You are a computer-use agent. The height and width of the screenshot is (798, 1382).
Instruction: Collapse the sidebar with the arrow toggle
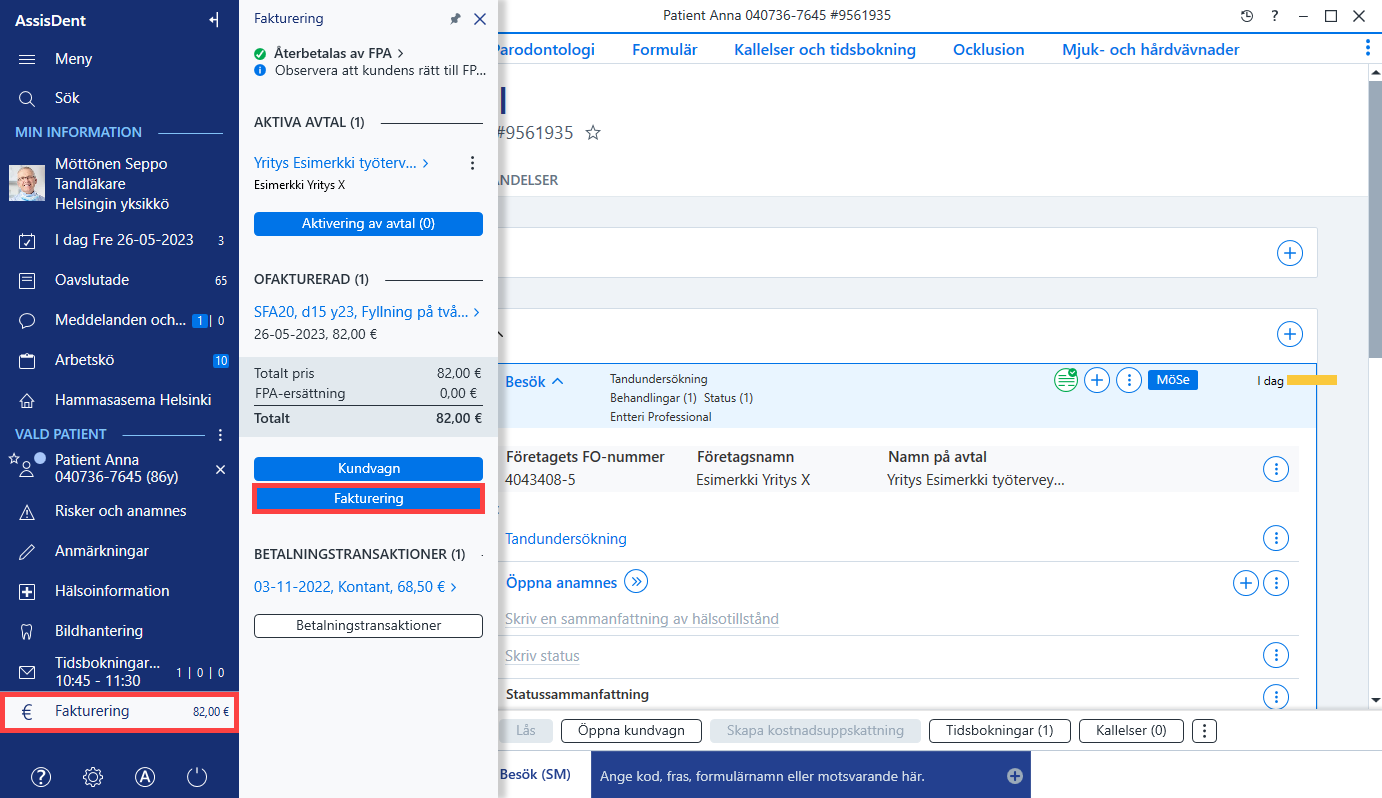coord(213,20)
